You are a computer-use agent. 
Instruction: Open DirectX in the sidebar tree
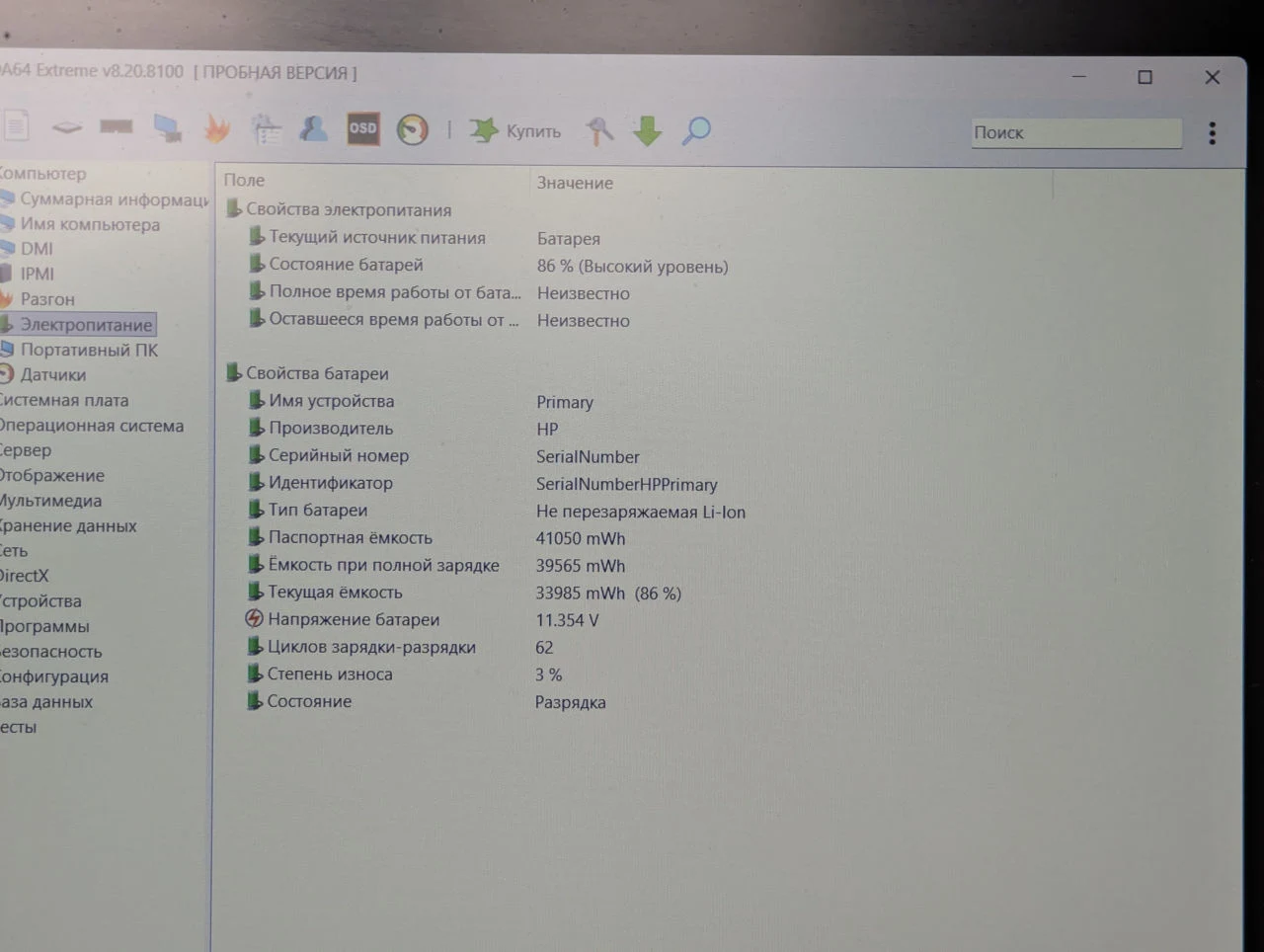click(x=24, y=576)
